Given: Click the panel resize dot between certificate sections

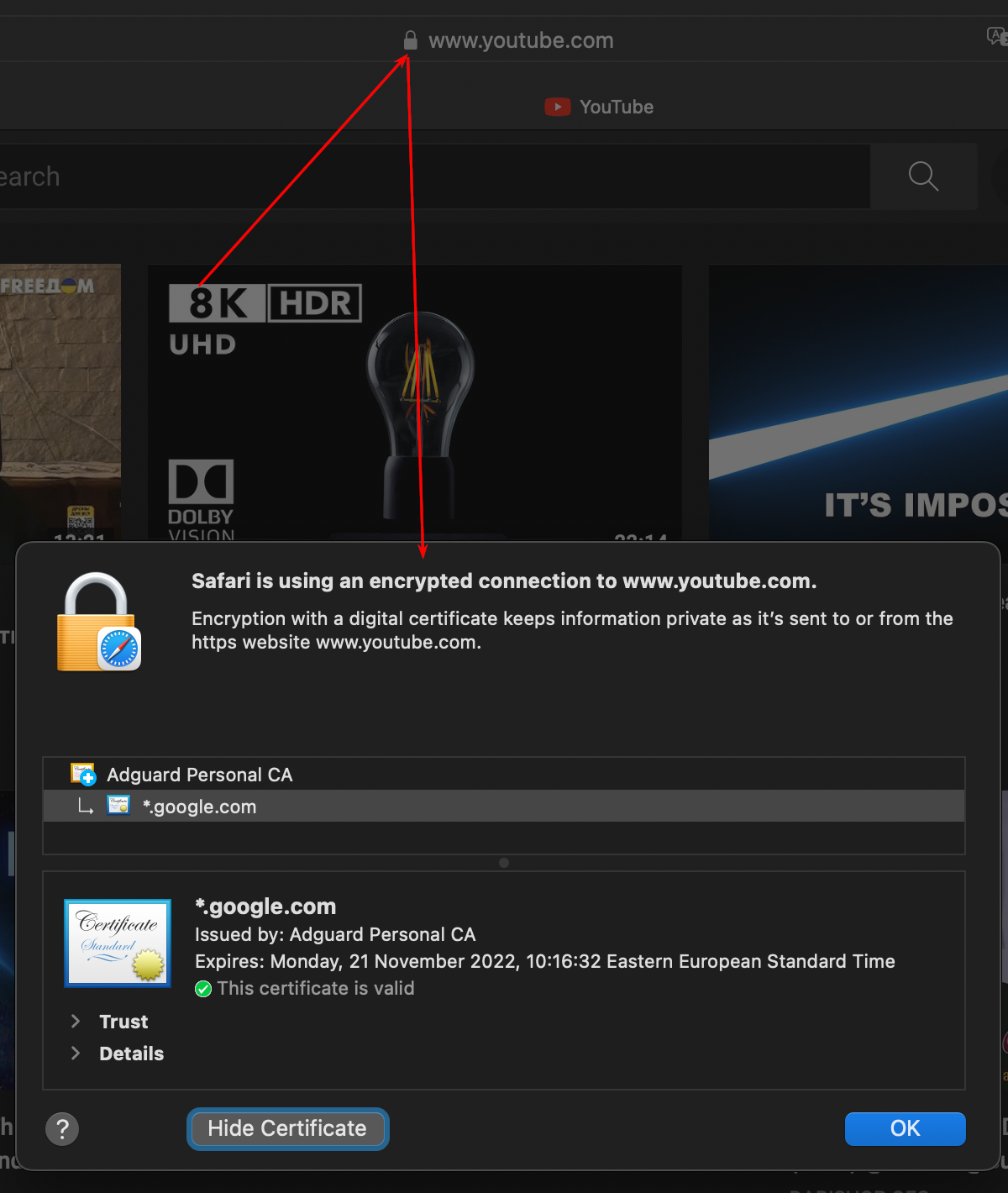Looking at the screenshot, I should pos(503,863).
